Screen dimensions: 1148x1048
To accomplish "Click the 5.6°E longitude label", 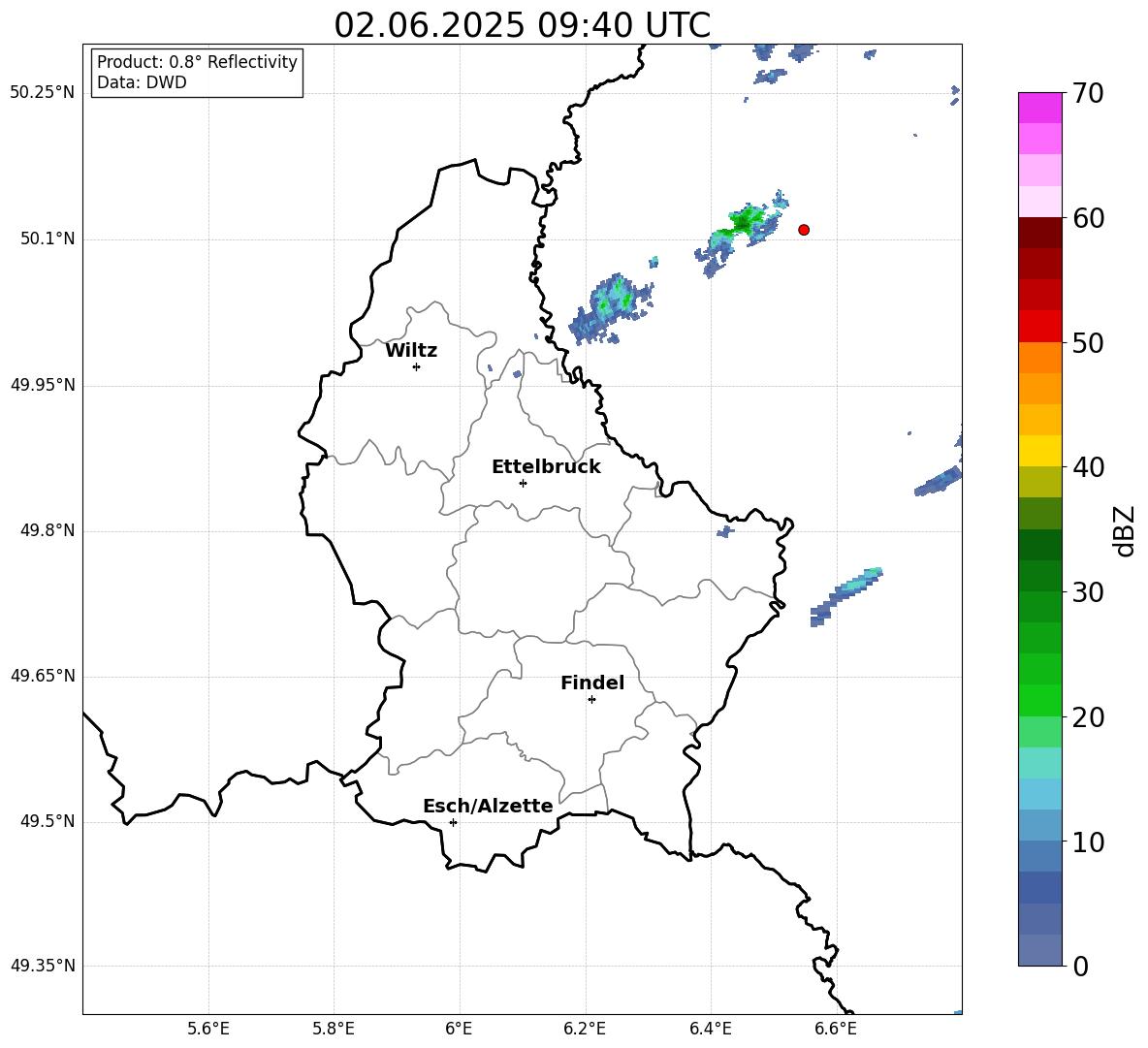I will [208, 1029].
